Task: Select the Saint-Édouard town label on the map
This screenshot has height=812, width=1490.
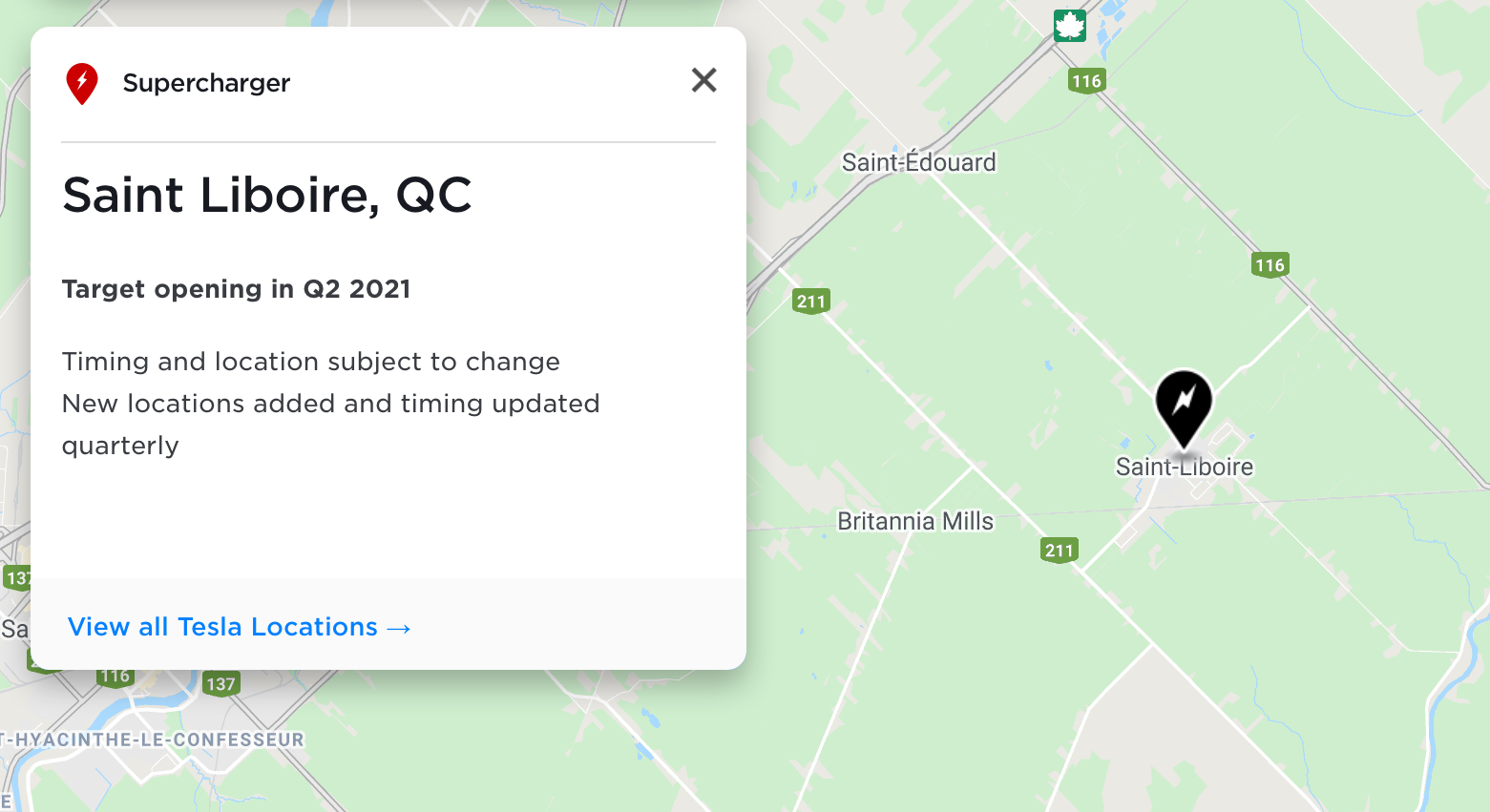Action: pyautogui.click(x=918, y=163)
